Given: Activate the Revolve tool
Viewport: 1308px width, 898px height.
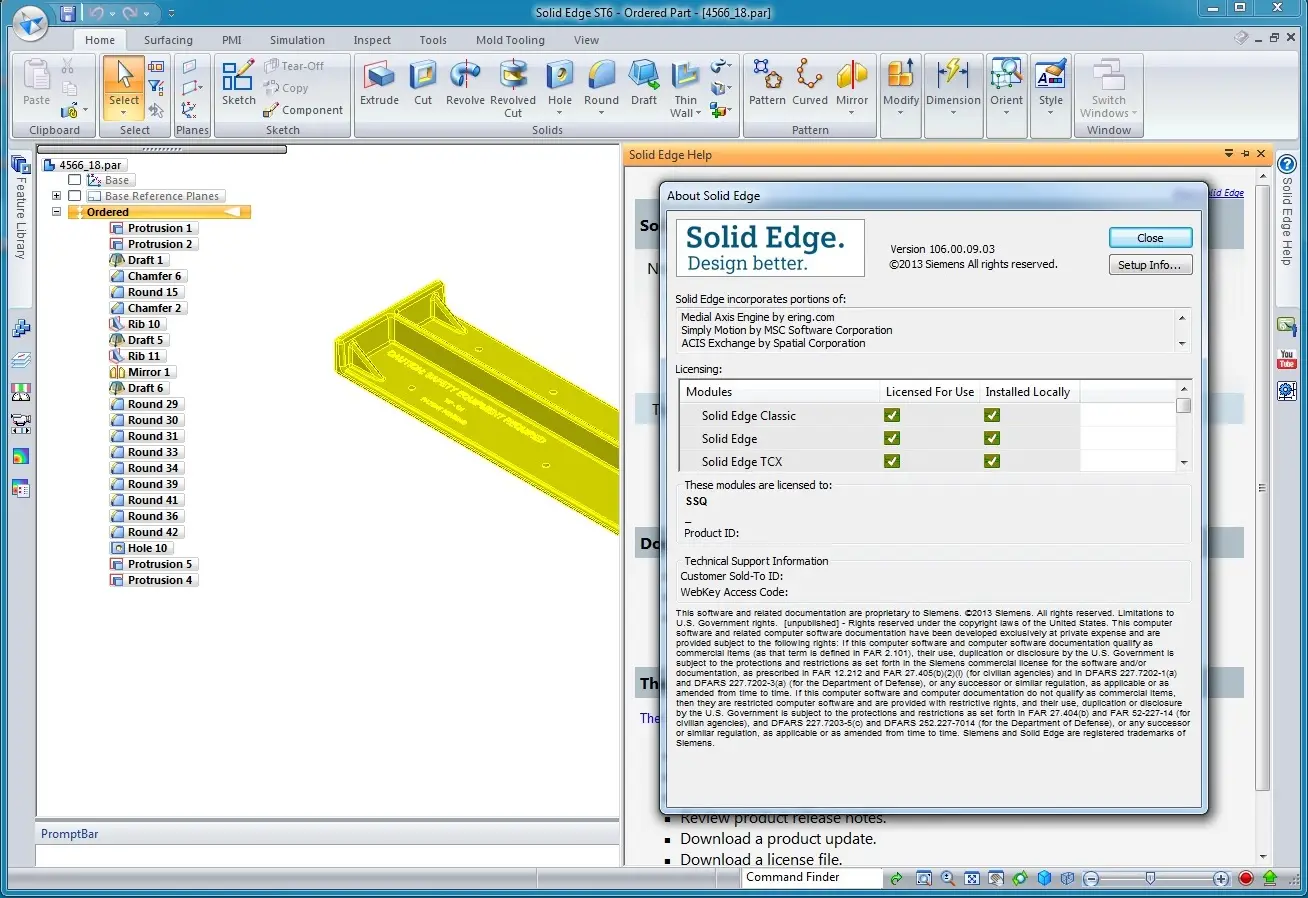Looking at the screenshot, I should pos(465,83).
